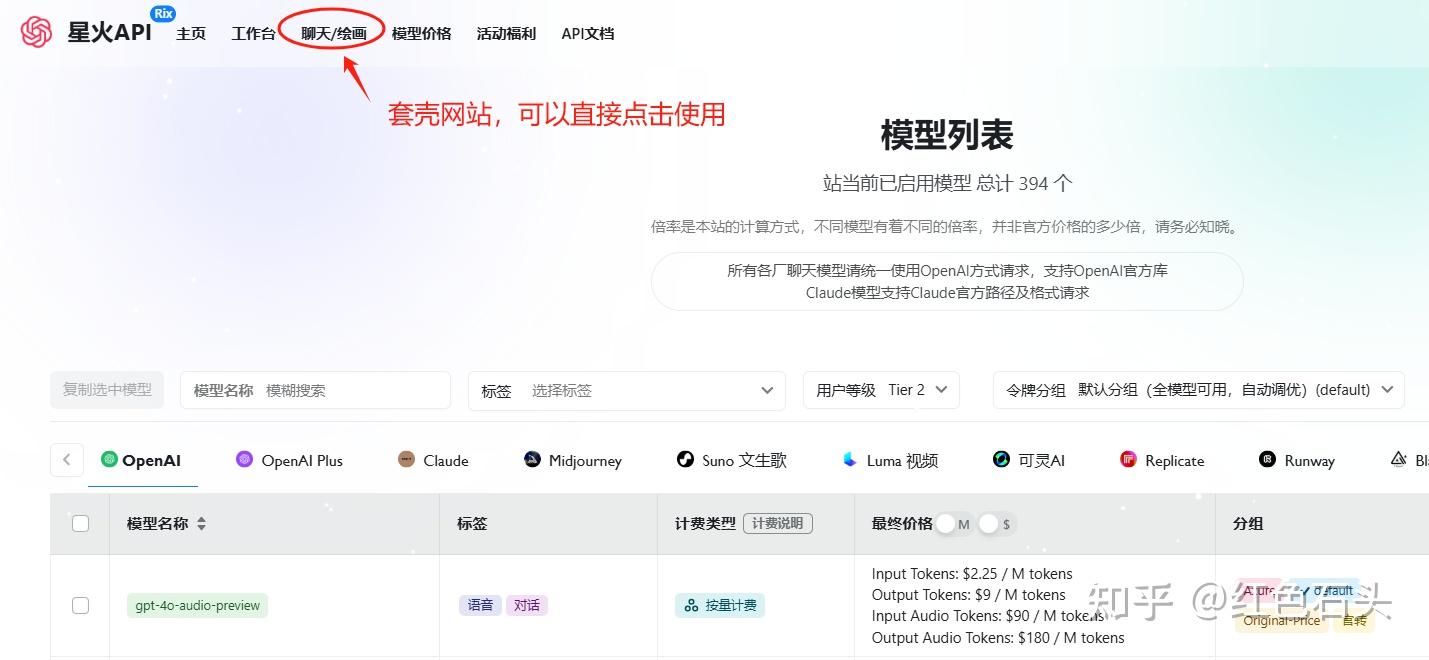Click the gpt-4o-audio-preview model link
1429x660 pixels.
pos(197,605)
